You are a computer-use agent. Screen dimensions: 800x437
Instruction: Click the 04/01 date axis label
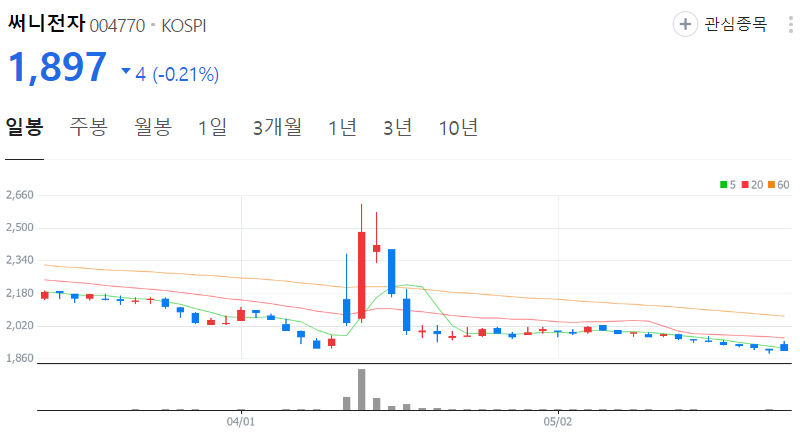pyautogui.click(x=241, y=422)
